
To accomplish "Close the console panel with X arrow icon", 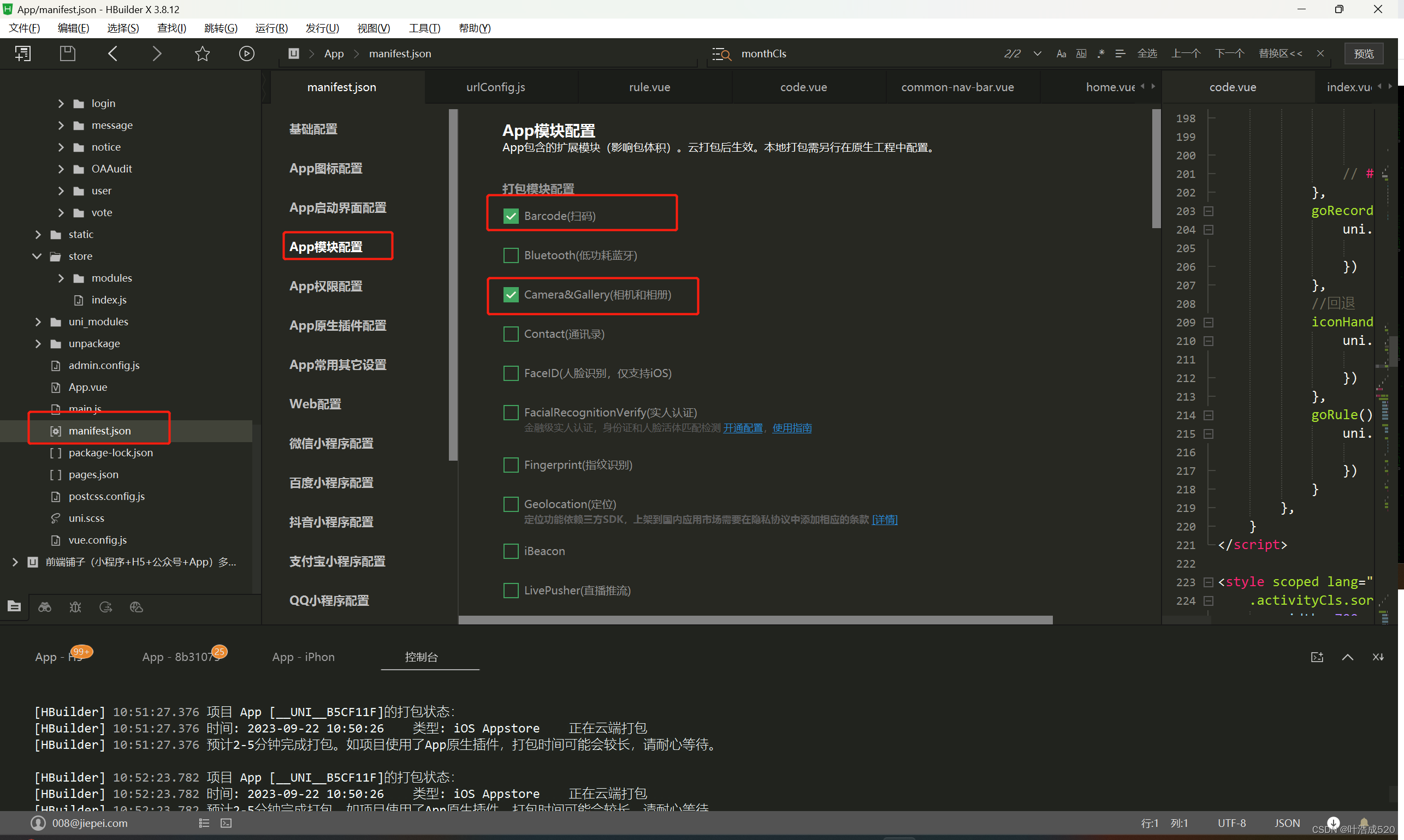I will point(1378,657).
